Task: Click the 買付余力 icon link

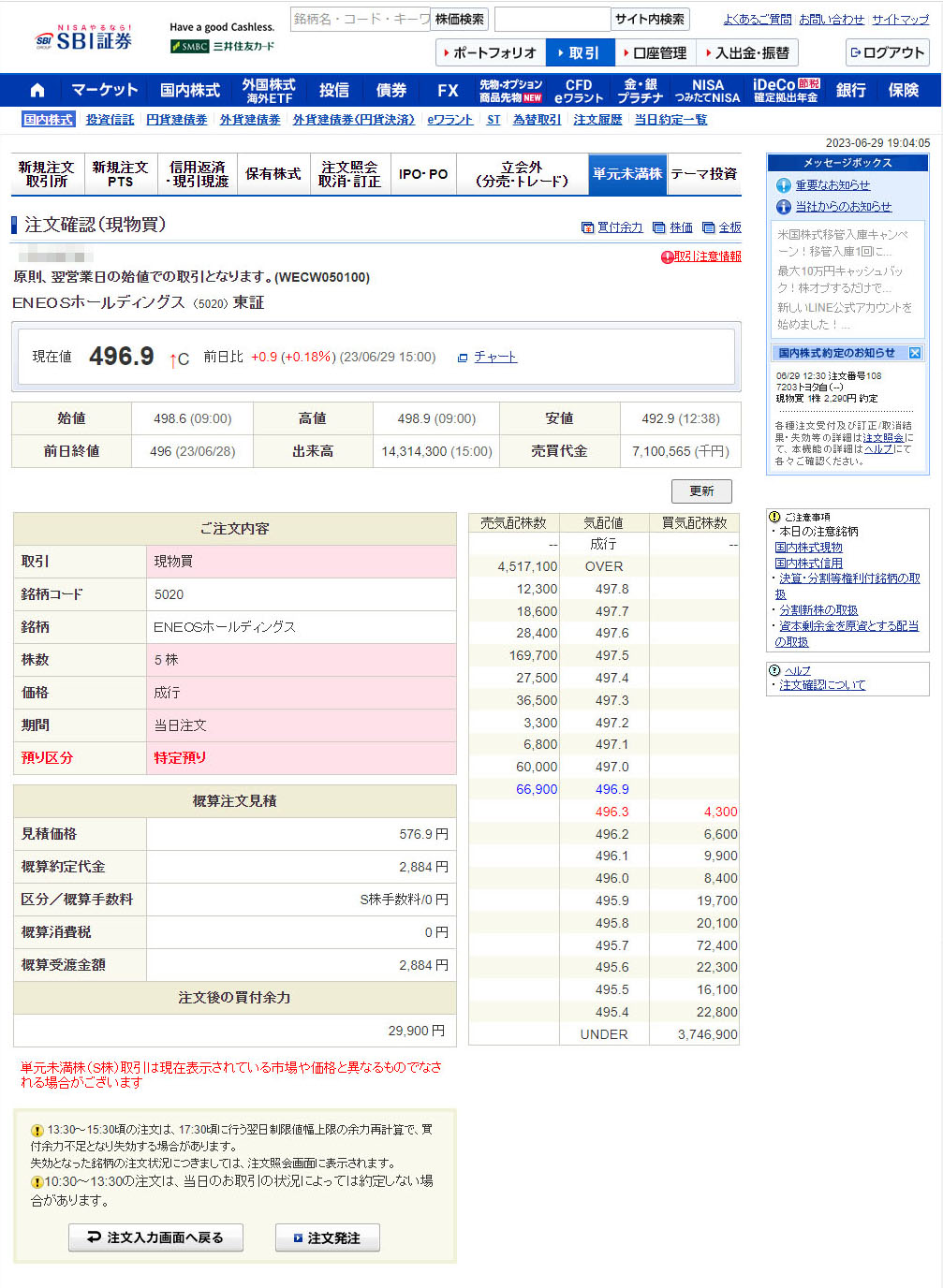Action: click(588, 227)
